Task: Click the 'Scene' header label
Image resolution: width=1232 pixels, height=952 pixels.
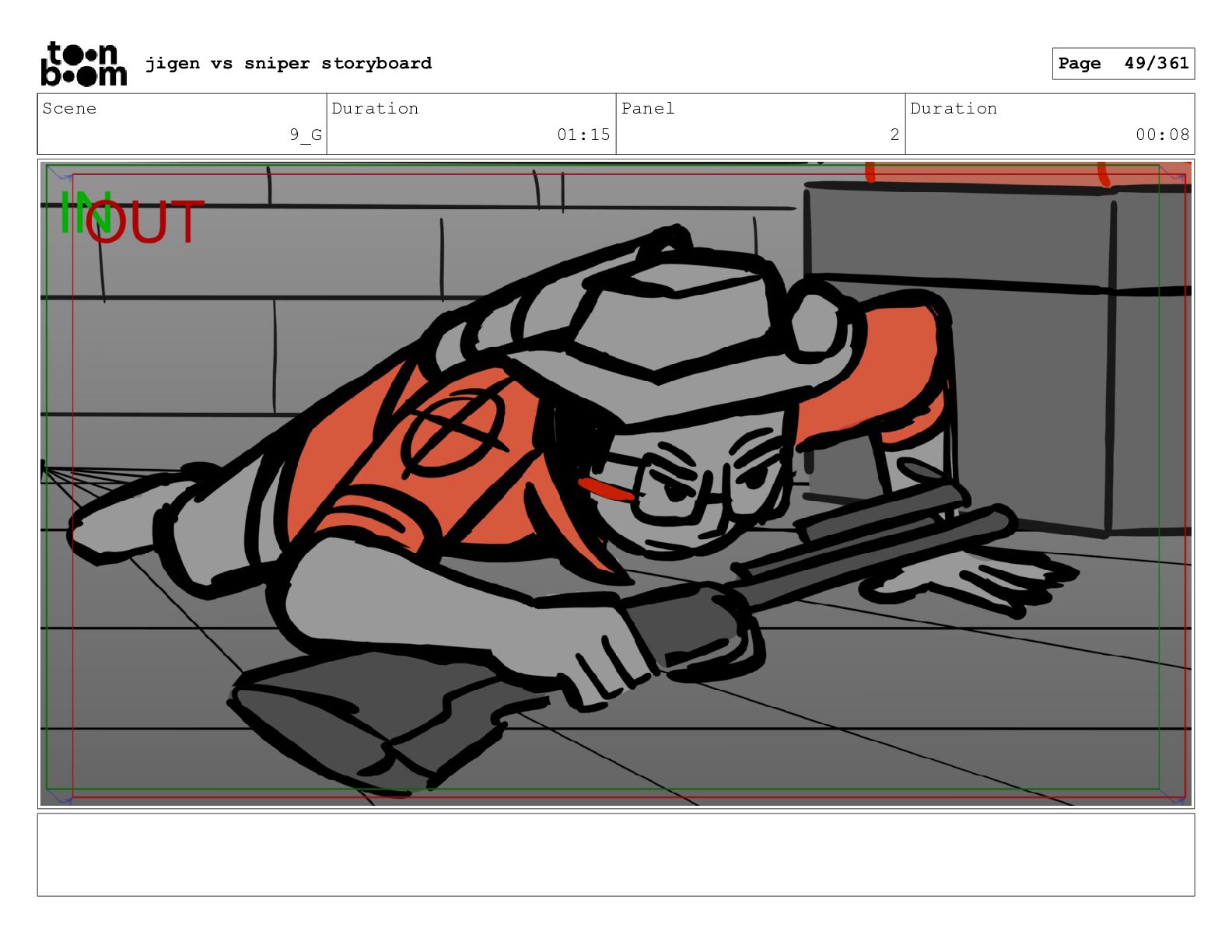Action: pos(69,108)
